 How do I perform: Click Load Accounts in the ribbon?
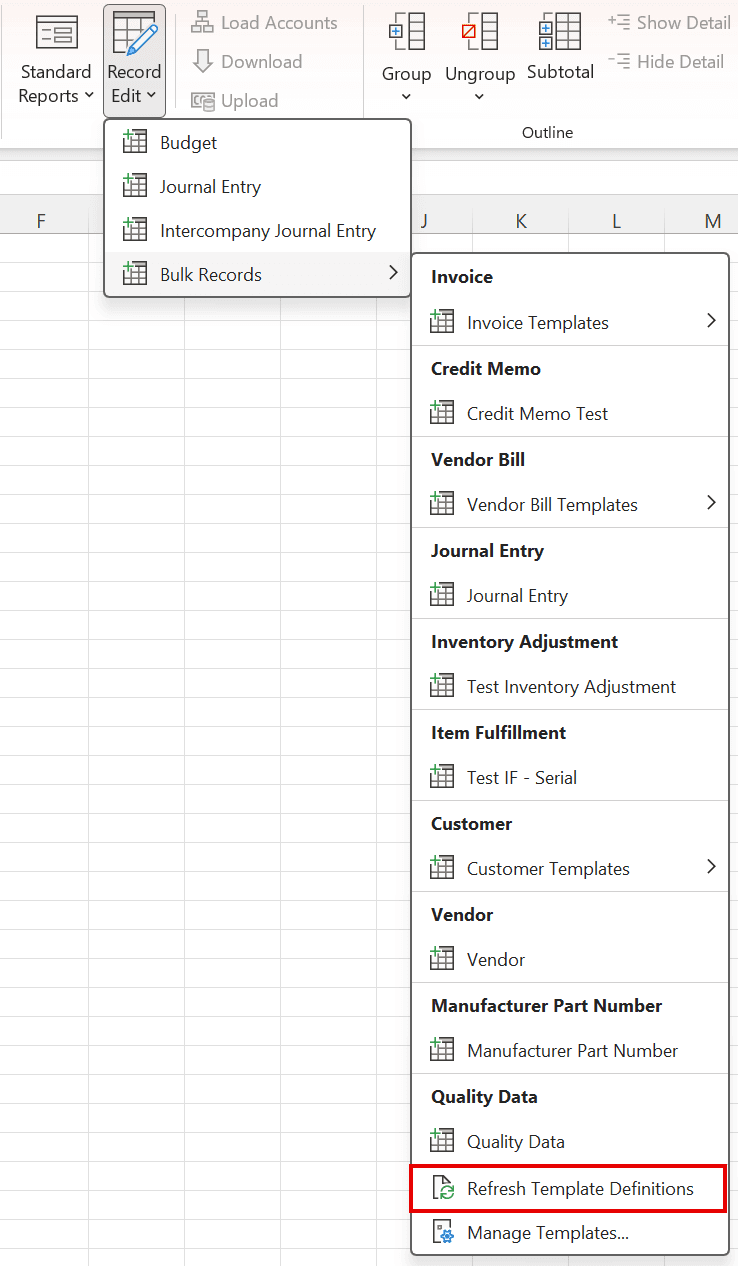264,22
